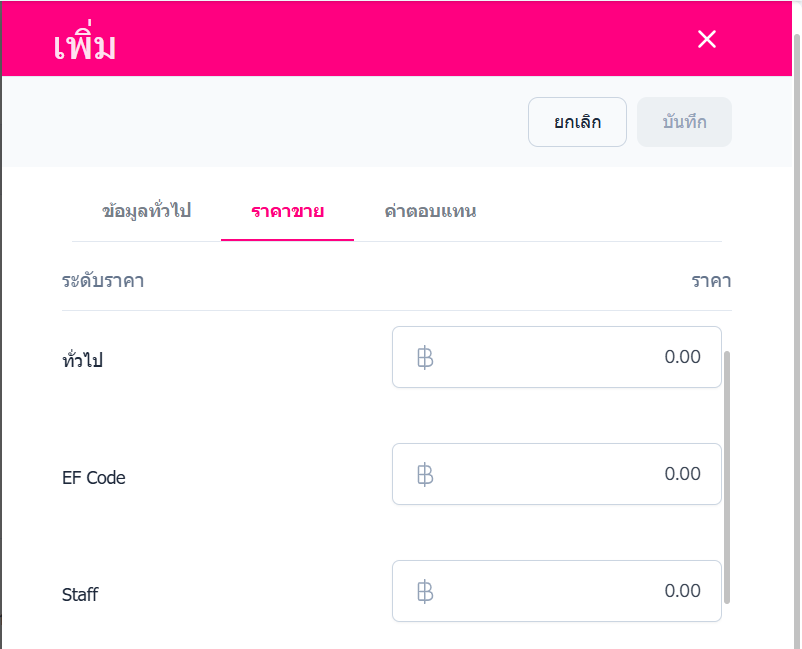802x649 pixels.
Task: Select the EF Code price level label
Action: click(x=94, y=478)
